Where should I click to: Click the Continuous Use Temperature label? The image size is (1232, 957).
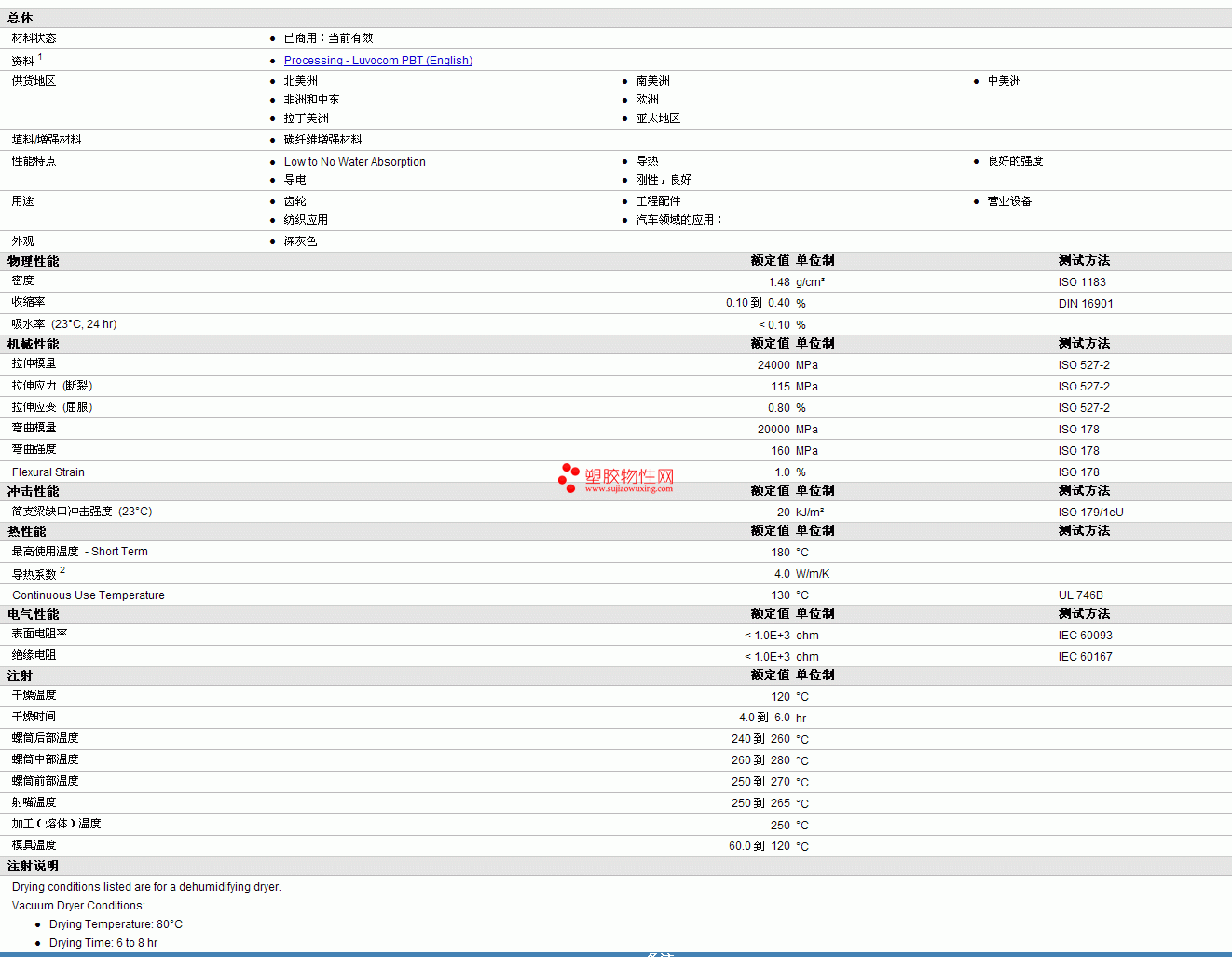(x=89, y=595)
